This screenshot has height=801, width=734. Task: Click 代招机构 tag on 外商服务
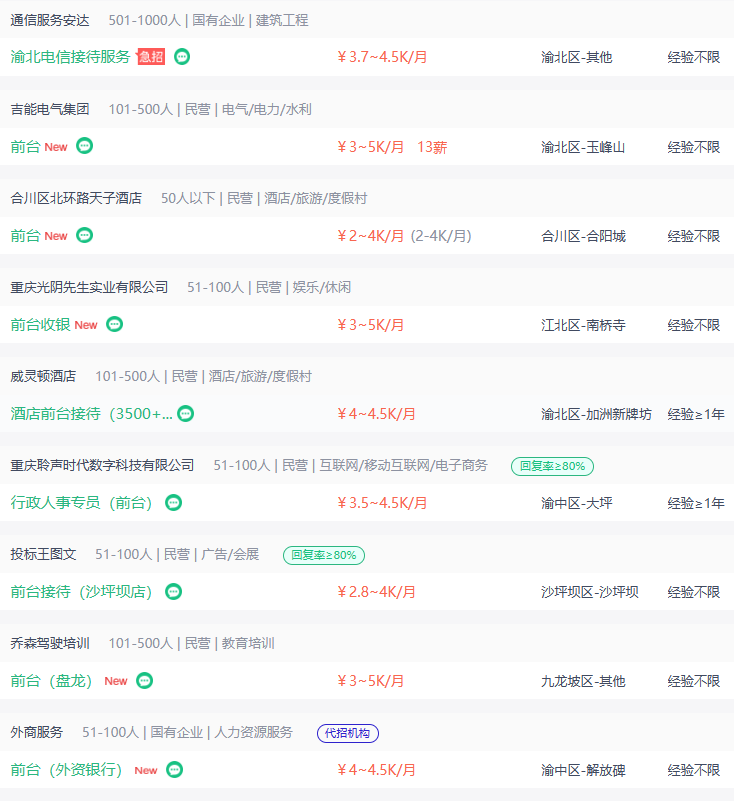(348, 733)
